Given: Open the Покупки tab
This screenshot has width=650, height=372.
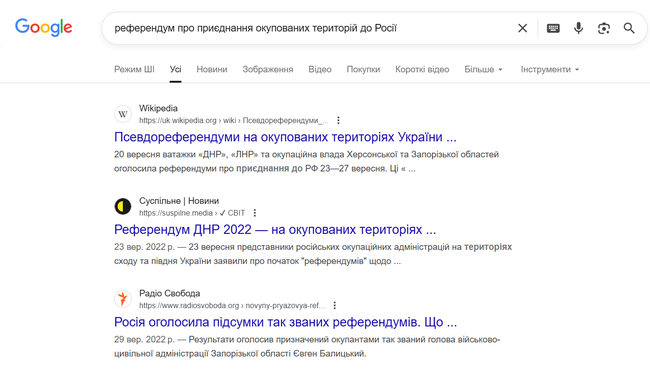Looking at the screenshot, I should coord(363,69).
